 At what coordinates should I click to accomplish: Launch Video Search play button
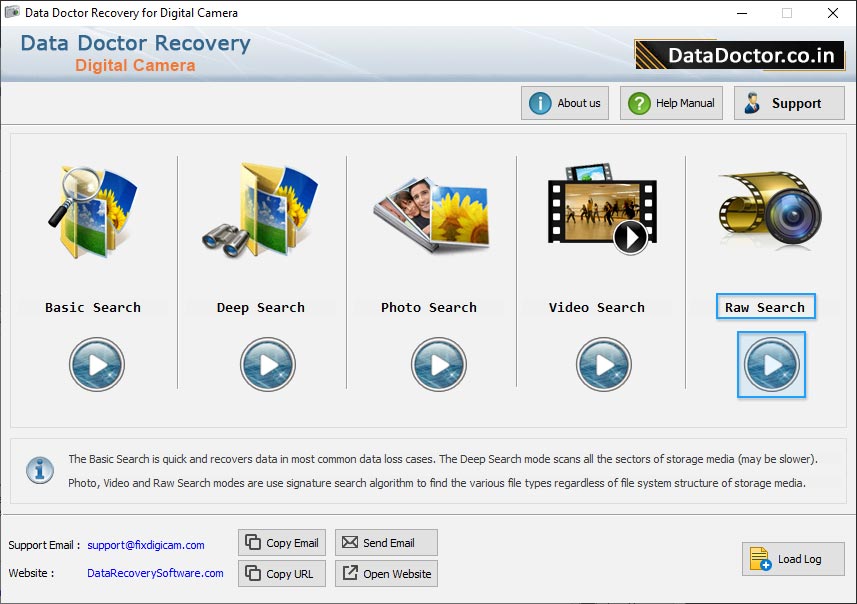click(x=603, y=365)
